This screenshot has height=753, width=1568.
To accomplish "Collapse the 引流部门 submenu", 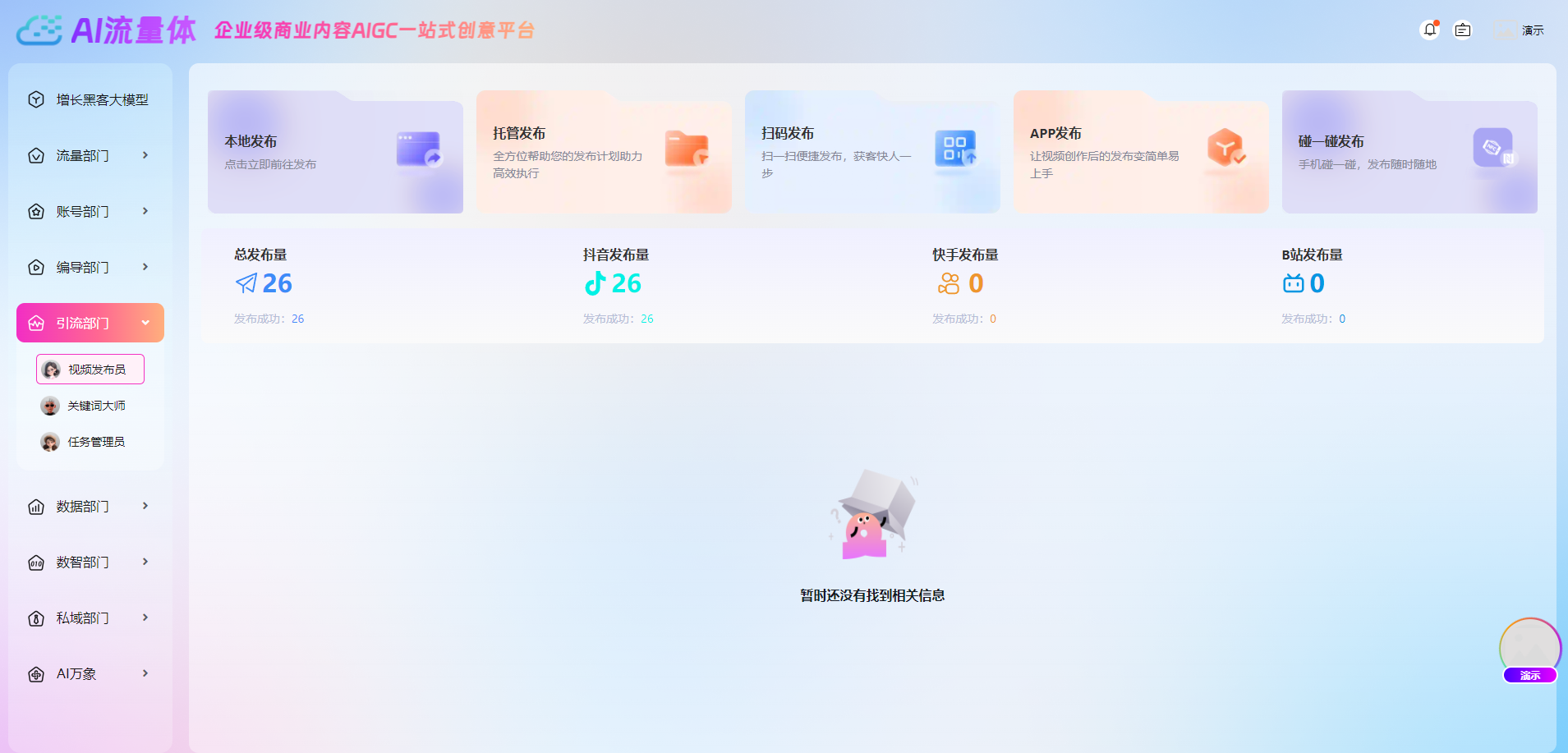I will click(147, 323).
